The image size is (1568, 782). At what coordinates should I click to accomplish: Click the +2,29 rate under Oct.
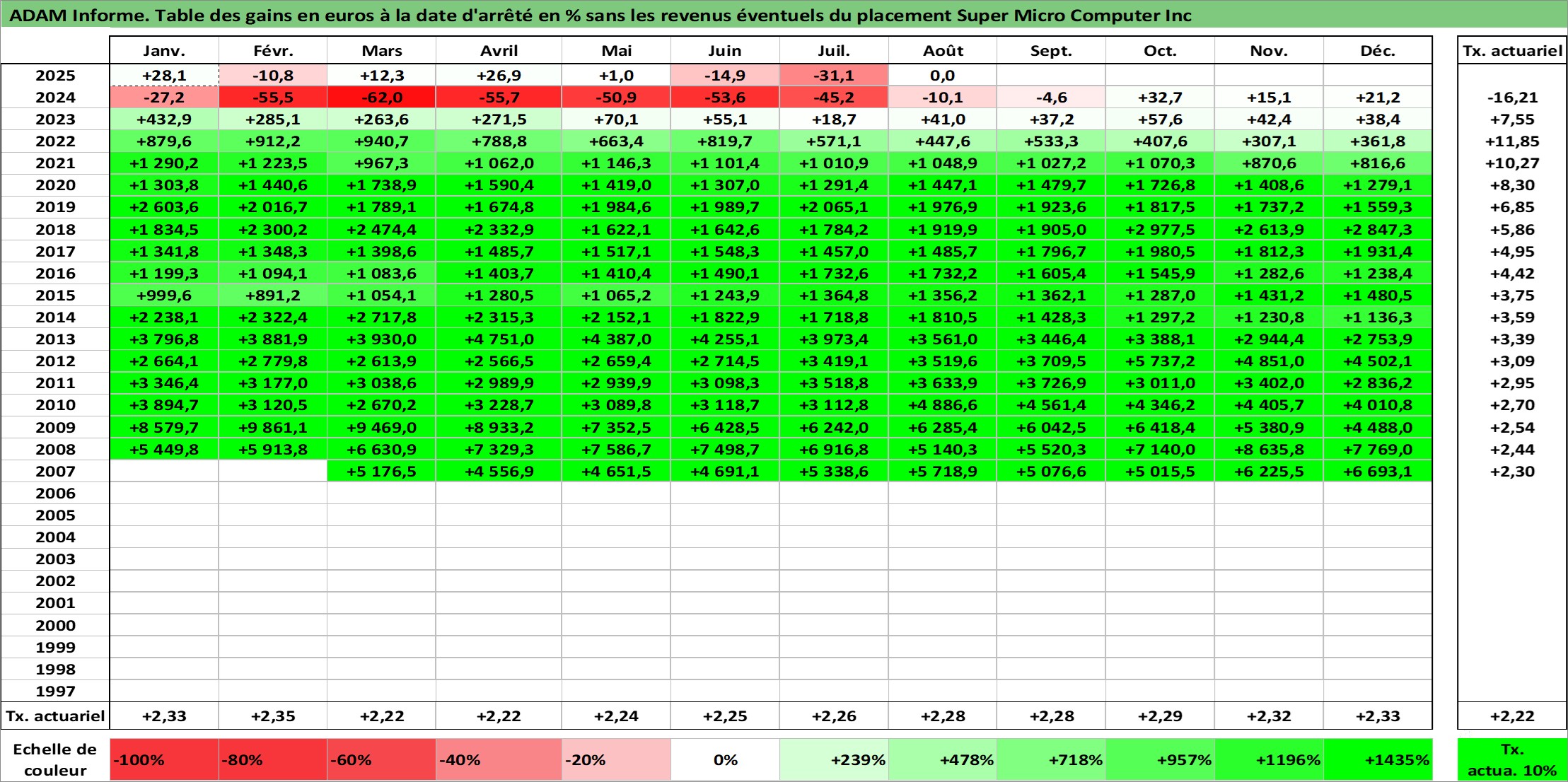(1160, 716)
